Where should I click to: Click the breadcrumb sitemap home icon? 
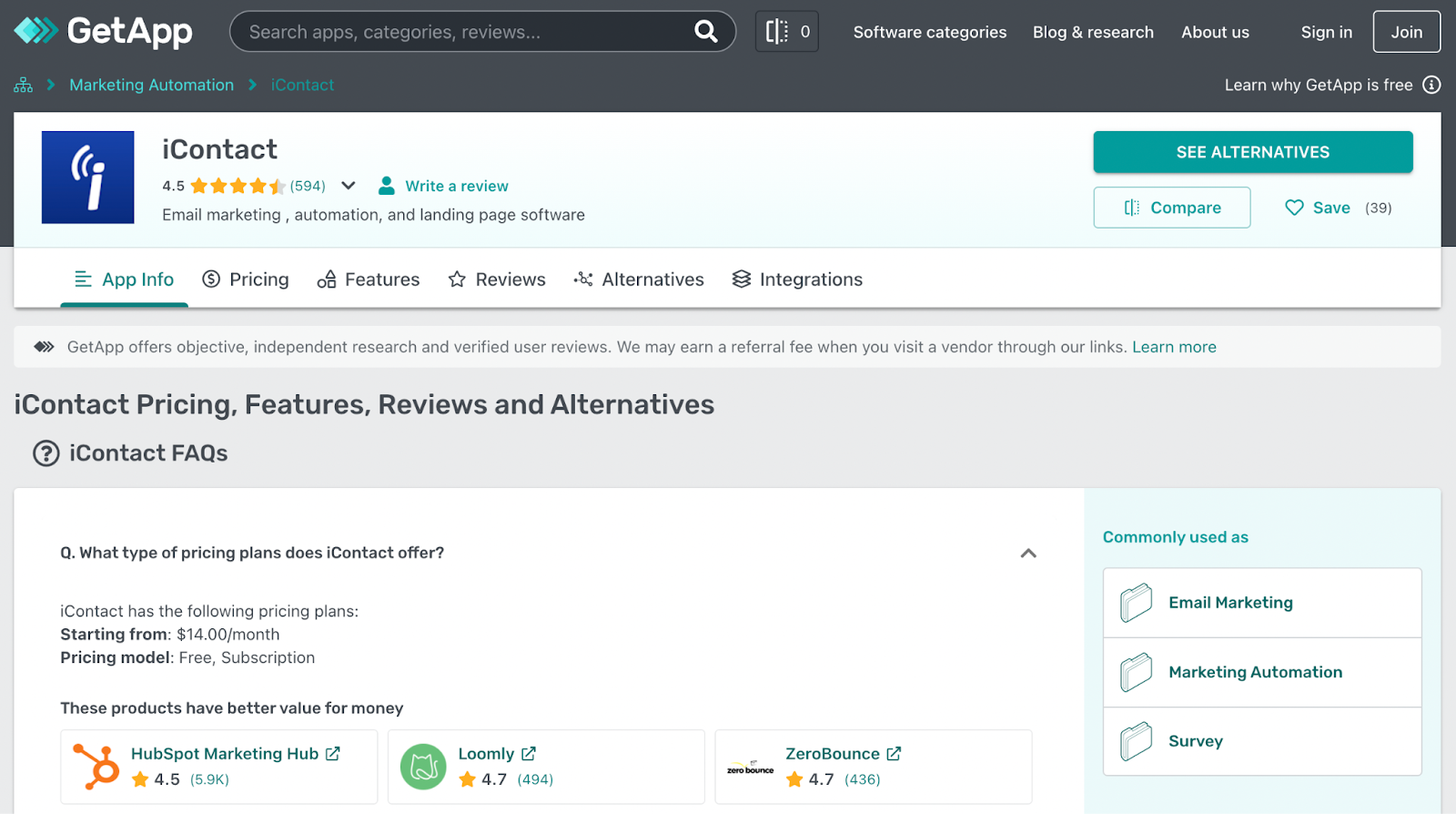click(24, 85)
